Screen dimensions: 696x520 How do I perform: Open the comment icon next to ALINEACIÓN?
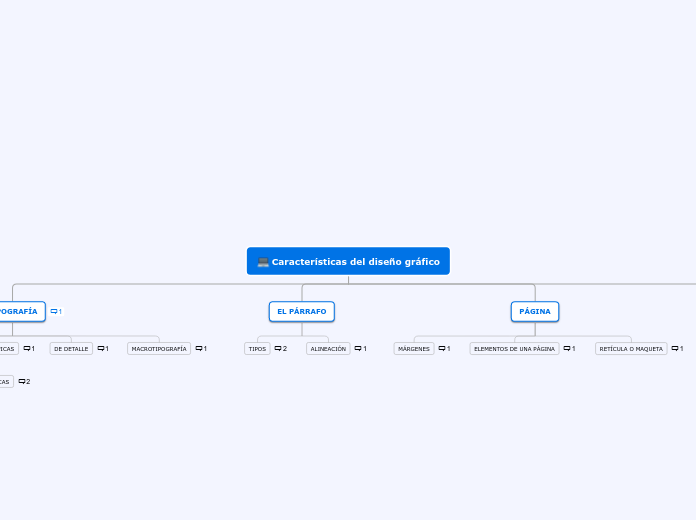pos(360,349)
